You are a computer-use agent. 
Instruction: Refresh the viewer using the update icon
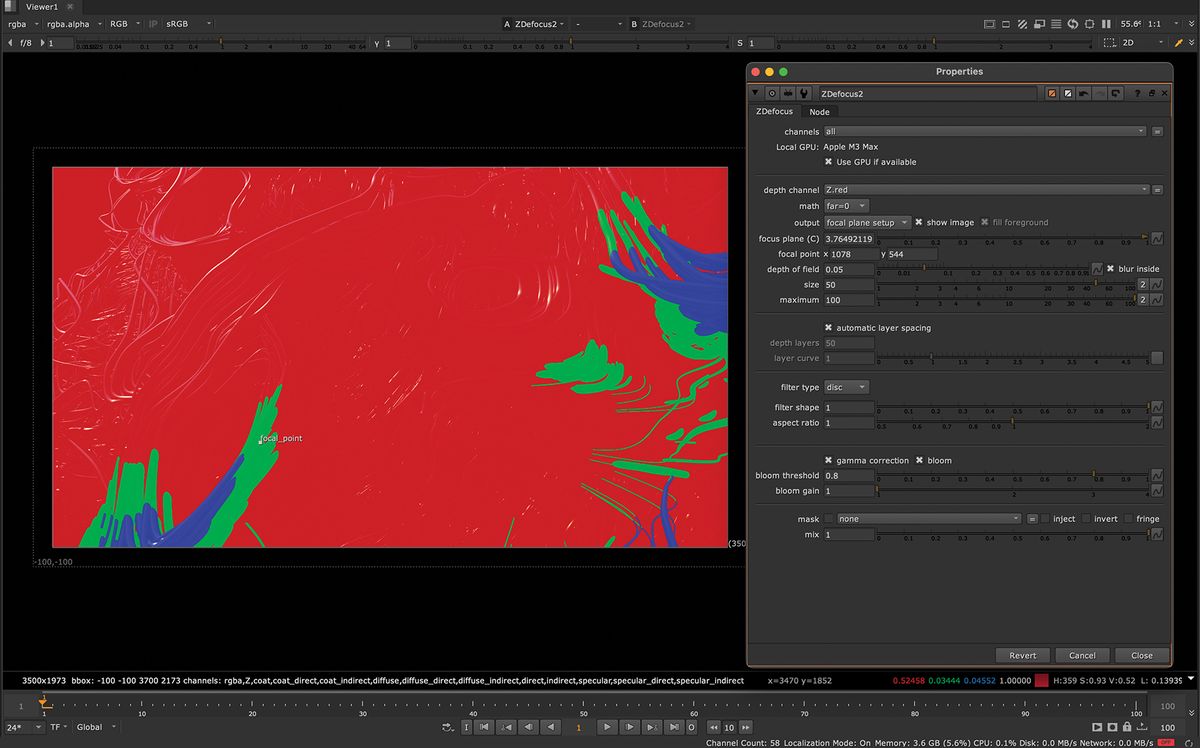click(1073, 22)
